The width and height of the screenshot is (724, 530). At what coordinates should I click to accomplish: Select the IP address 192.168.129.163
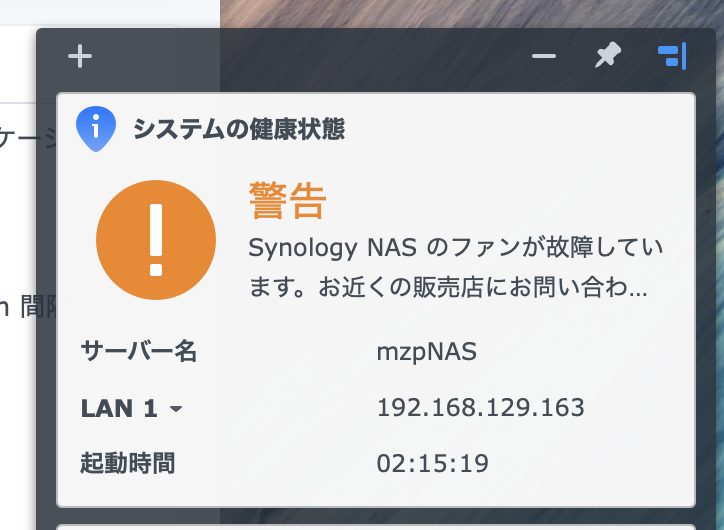(481, 408)
